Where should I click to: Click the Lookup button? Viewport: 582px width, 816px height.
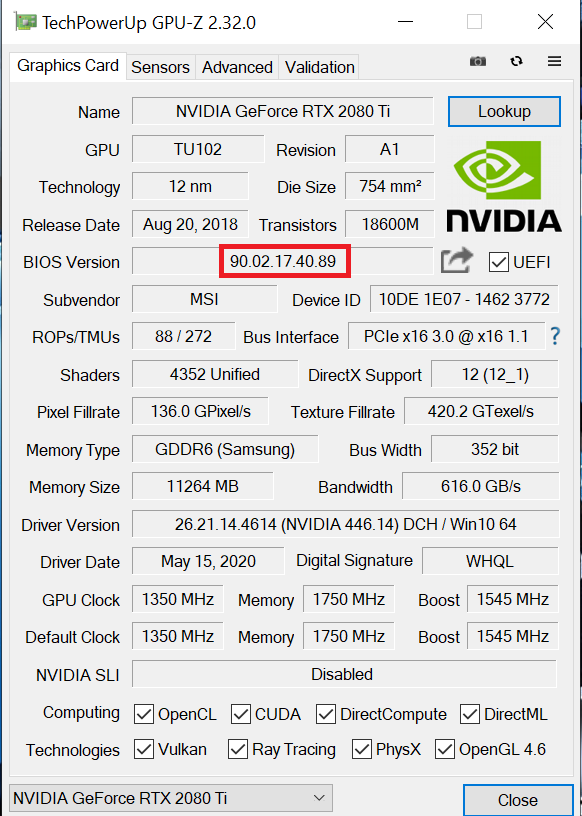tap(504, 111)
